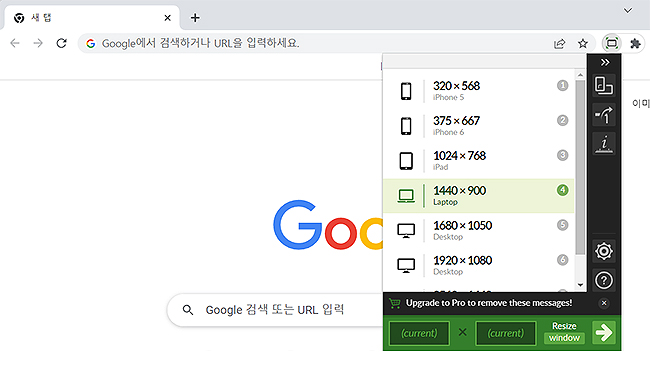
Task: Click Upgrade to Pro message
Action: tap(489, 303)
